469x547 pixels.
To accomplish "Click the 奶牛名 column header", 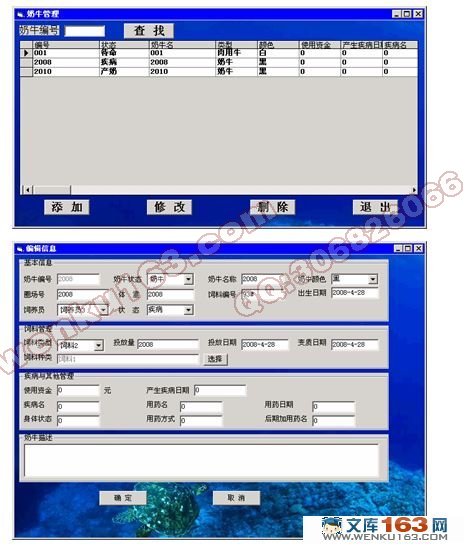I will click(x=183, y=45).
